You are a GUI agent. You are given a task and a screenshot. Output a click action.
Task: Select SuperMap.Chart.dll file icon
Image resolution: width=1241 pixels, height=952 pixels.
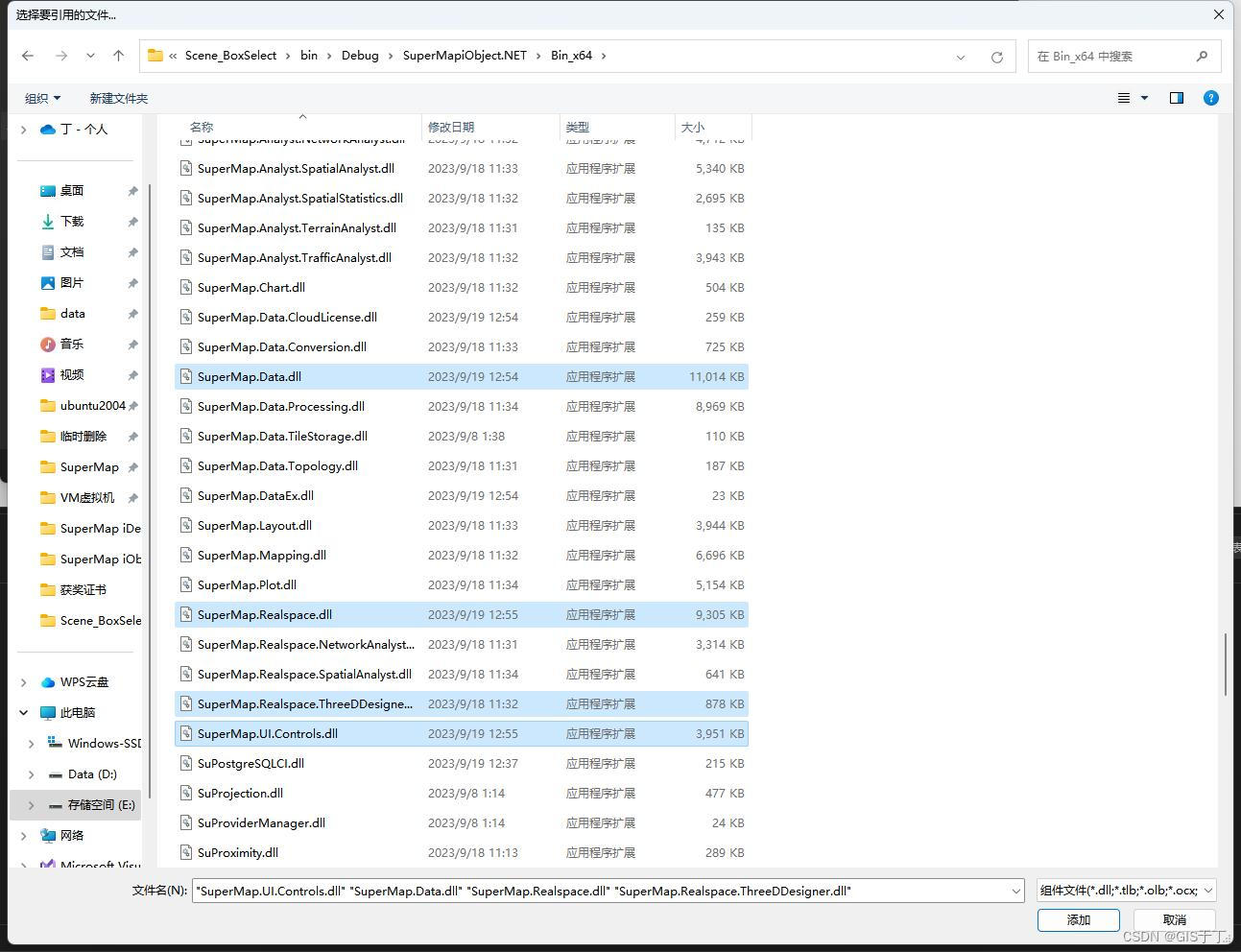click(186, 287)
